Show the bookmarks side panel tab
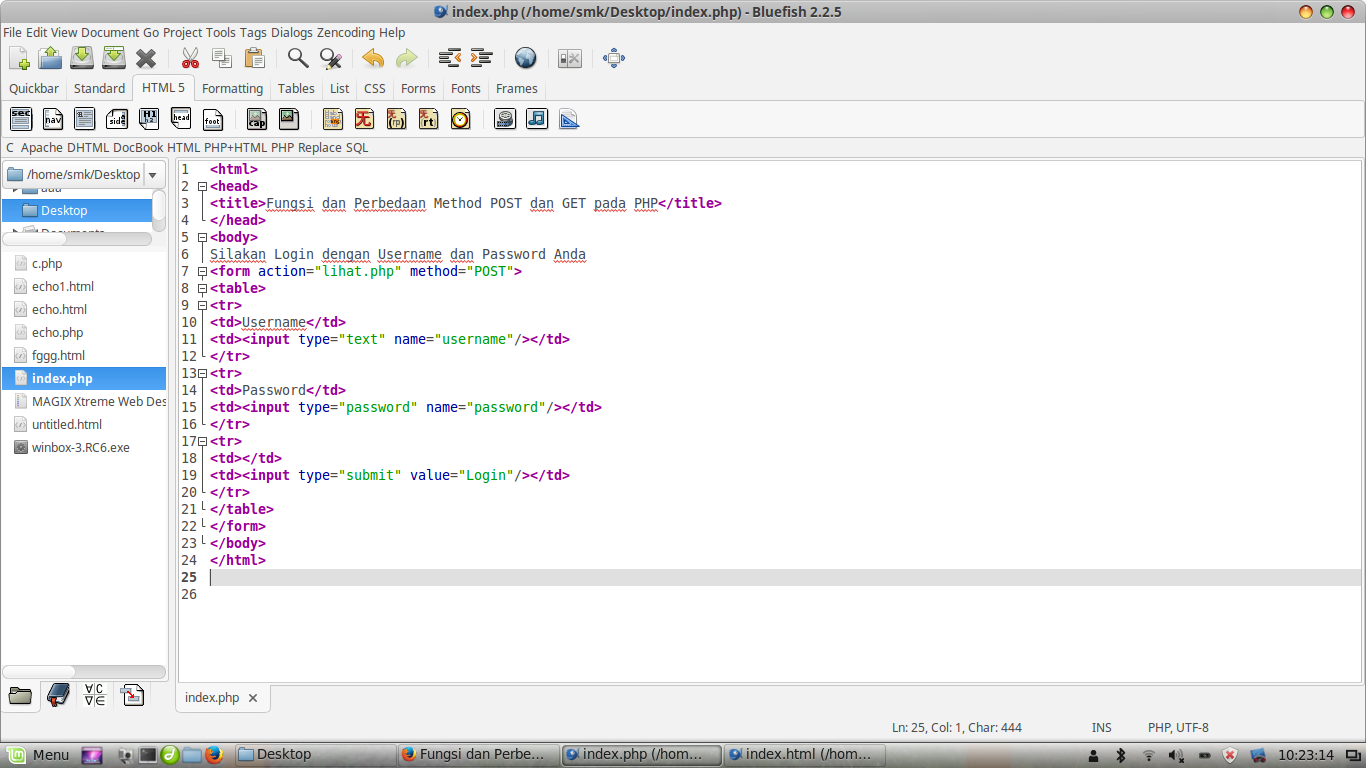The width and height of the screenshot is (1366, 768). tap(58, 696)
